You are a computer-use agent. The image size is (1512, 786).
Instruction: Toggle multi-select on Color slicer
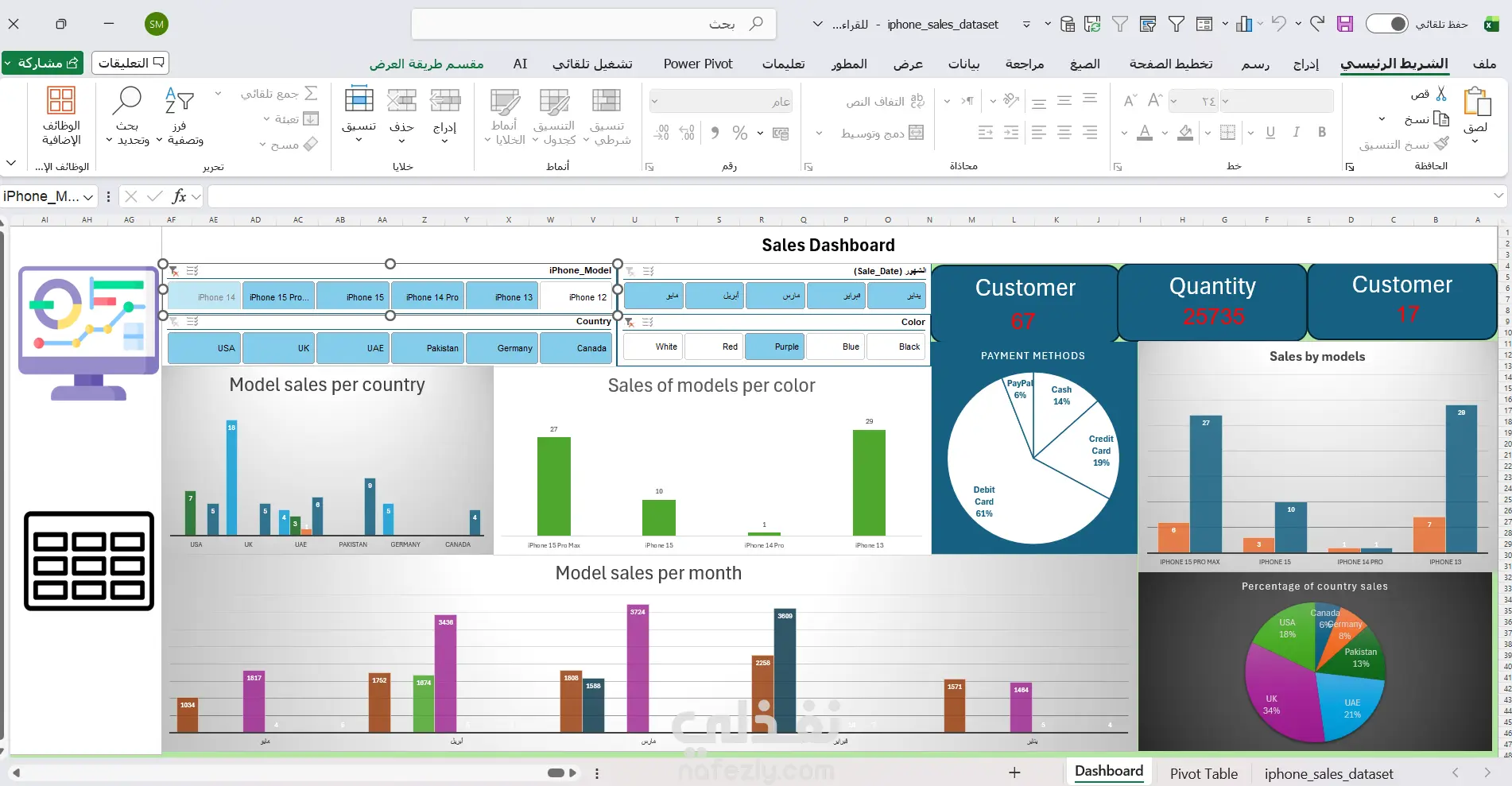point(648,322)
